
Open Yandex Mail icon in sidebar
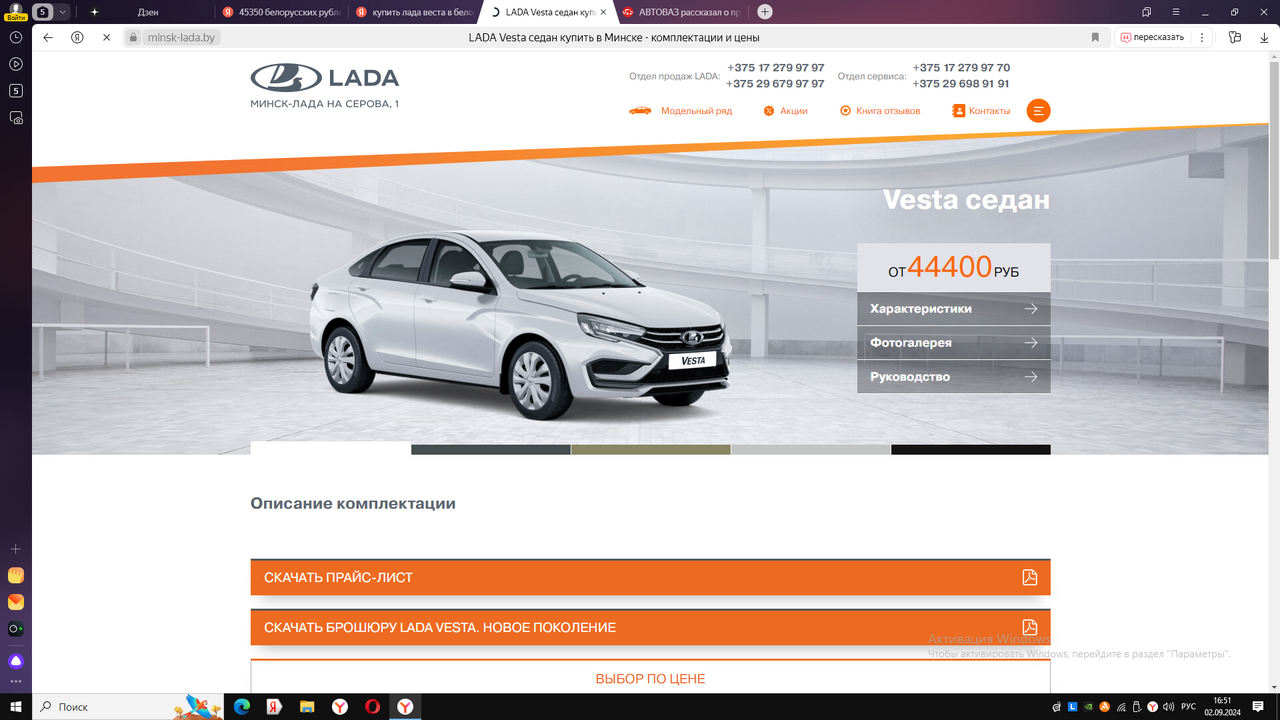(x=16, y=602)
